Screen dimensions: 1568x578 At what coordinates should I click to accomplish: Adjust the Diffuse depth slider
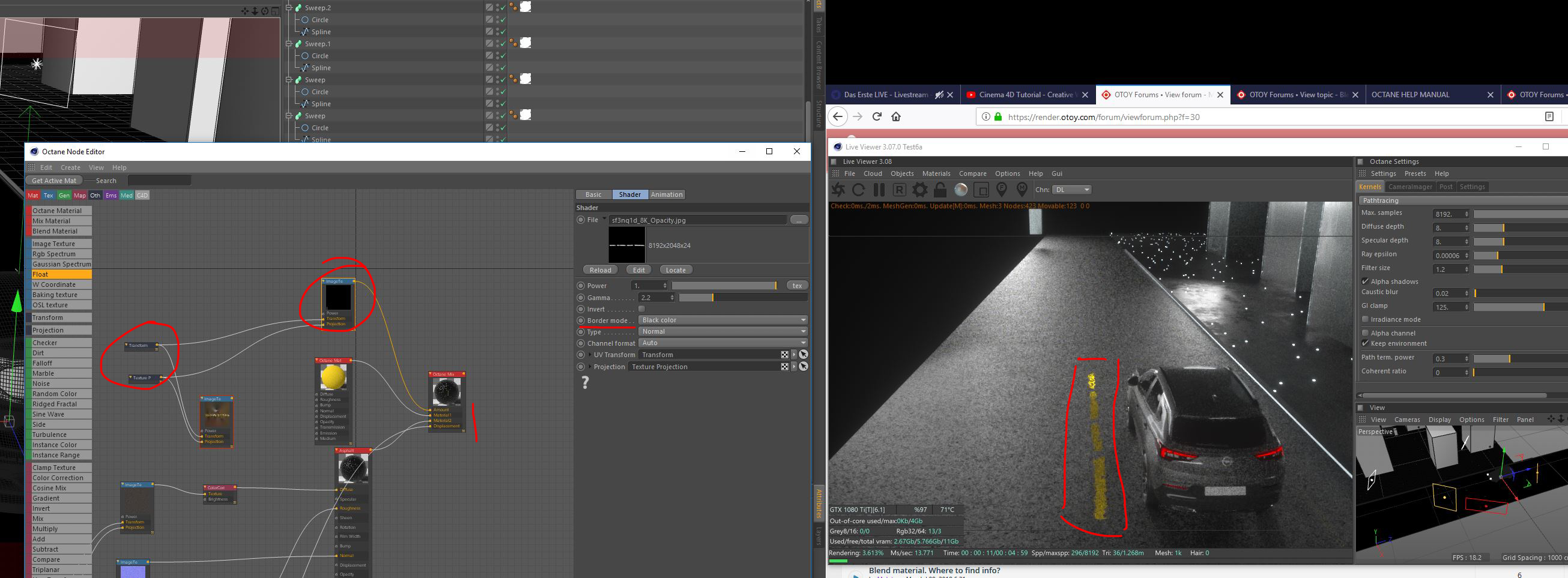[1520, 227]
